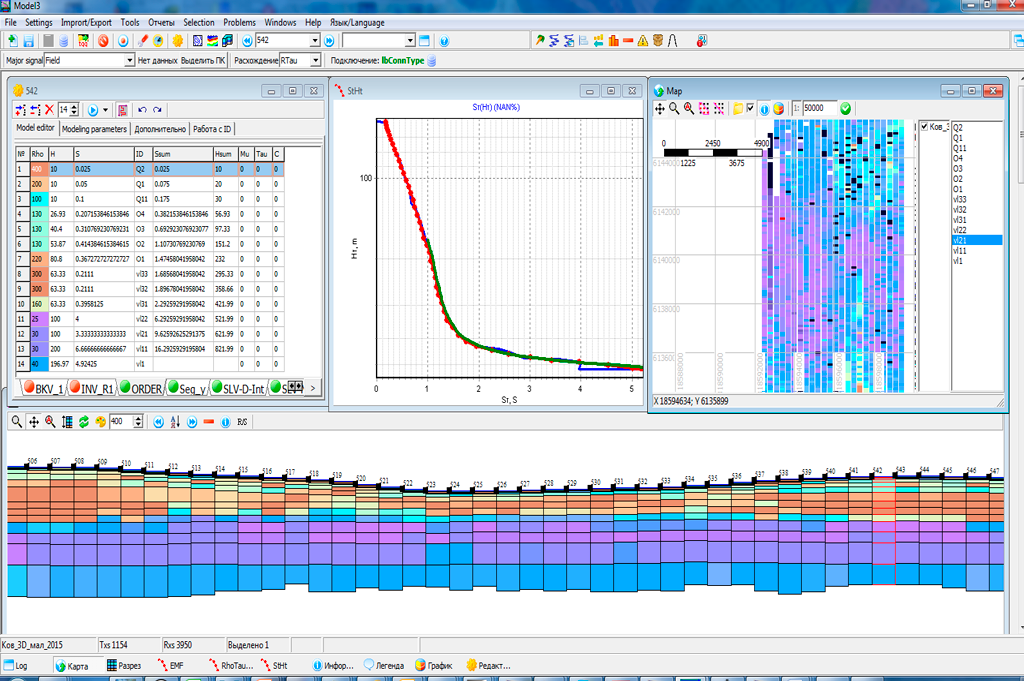Click the color palette icon in section toolbar
1024x681 pixels.
pyautogui.click(x=99, y=422)
